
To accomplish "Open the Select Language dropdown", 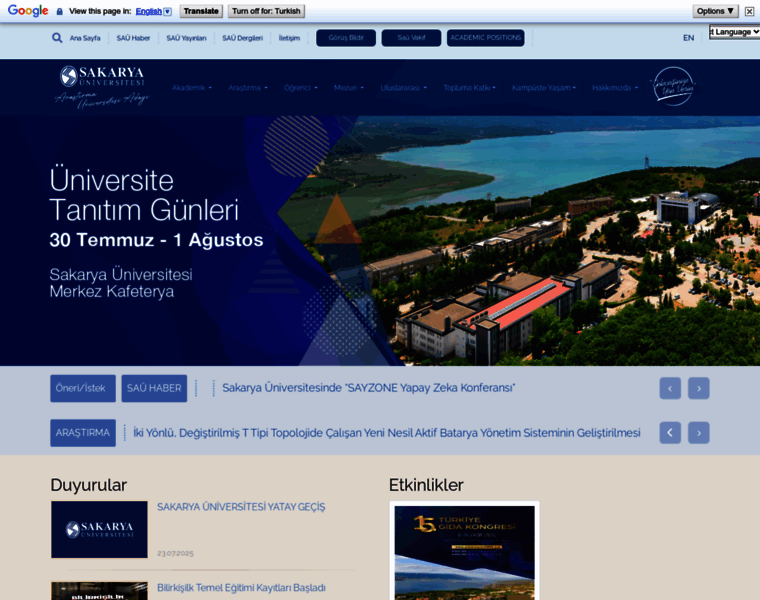I will point(734,32).
